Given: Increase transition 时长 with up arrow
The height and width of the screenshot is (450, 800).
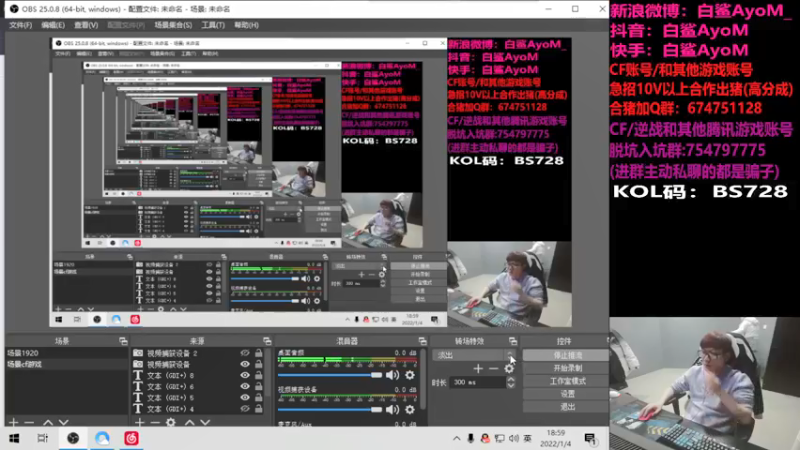Looking at the screenshot, I should click(511, 379).
